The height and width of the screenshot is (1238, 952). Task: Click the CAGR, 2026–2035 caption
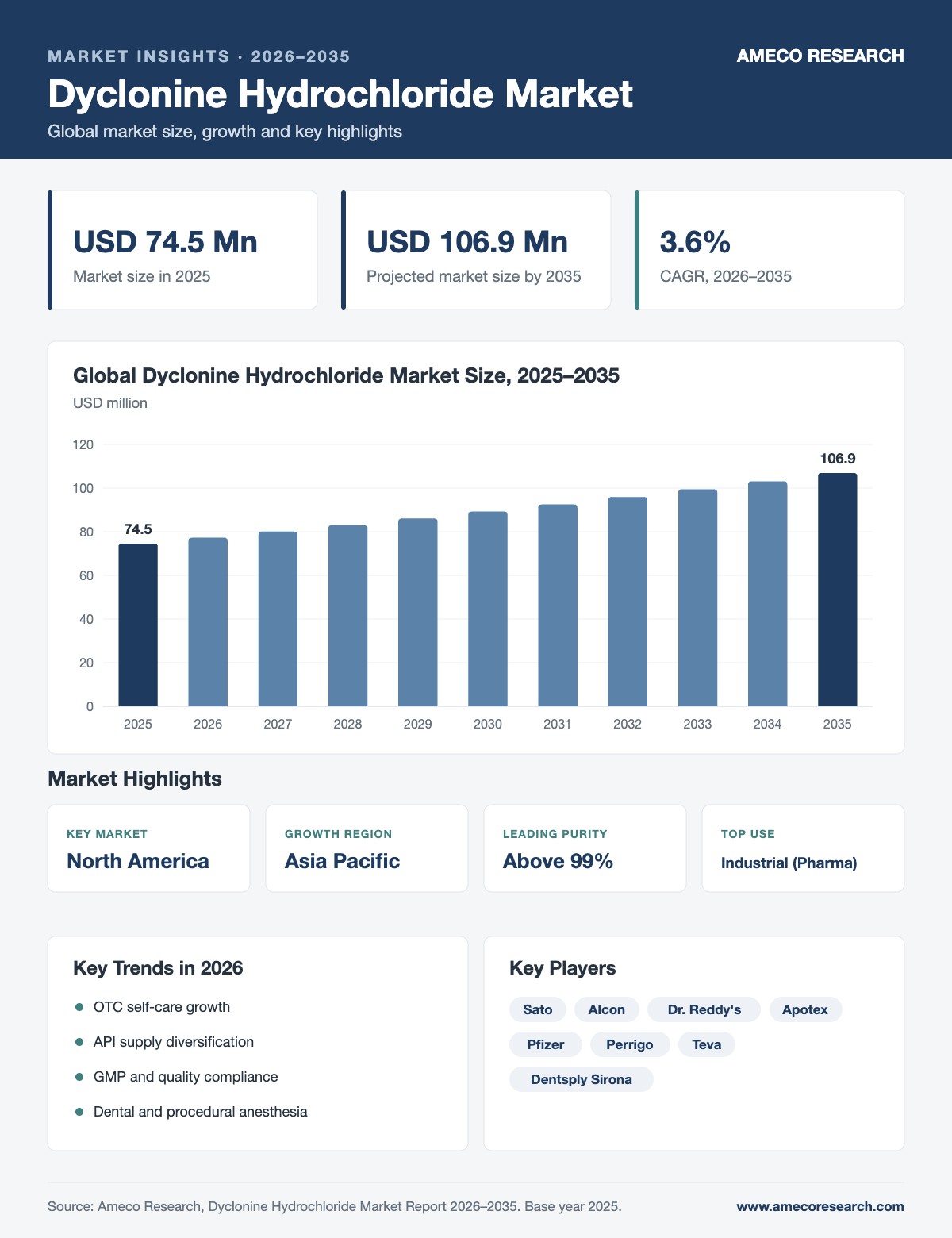pyautogui.click(x=726, y=276)
